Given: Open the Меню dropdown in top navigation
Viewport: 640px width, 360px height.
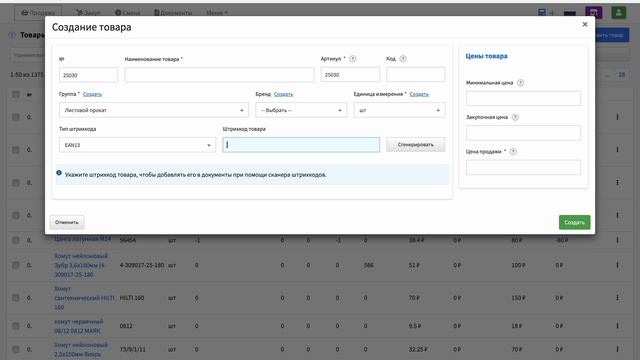Looking at the screenshot, I should [217, 13].
